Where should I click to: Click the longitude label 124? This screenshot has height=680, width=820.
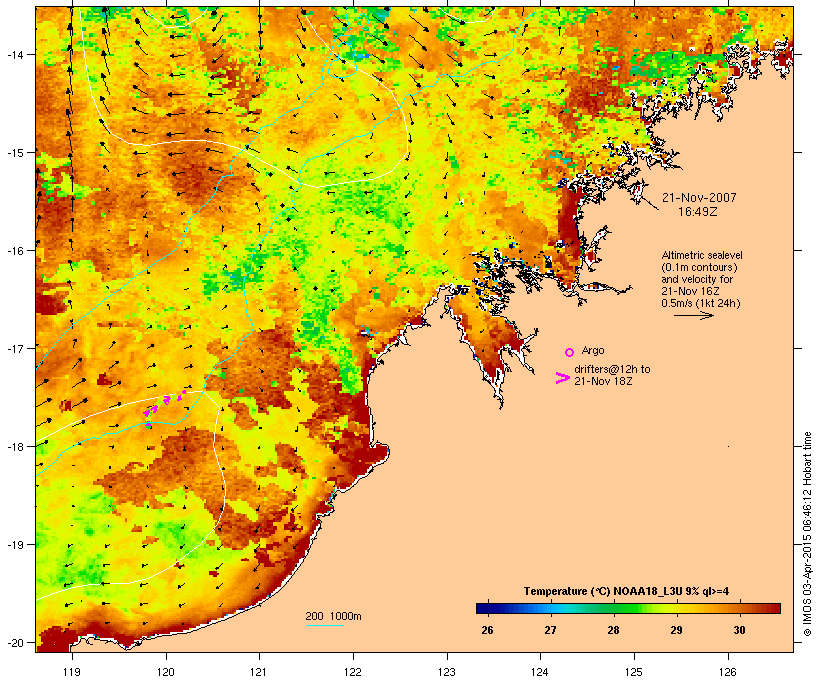[540, 672]
